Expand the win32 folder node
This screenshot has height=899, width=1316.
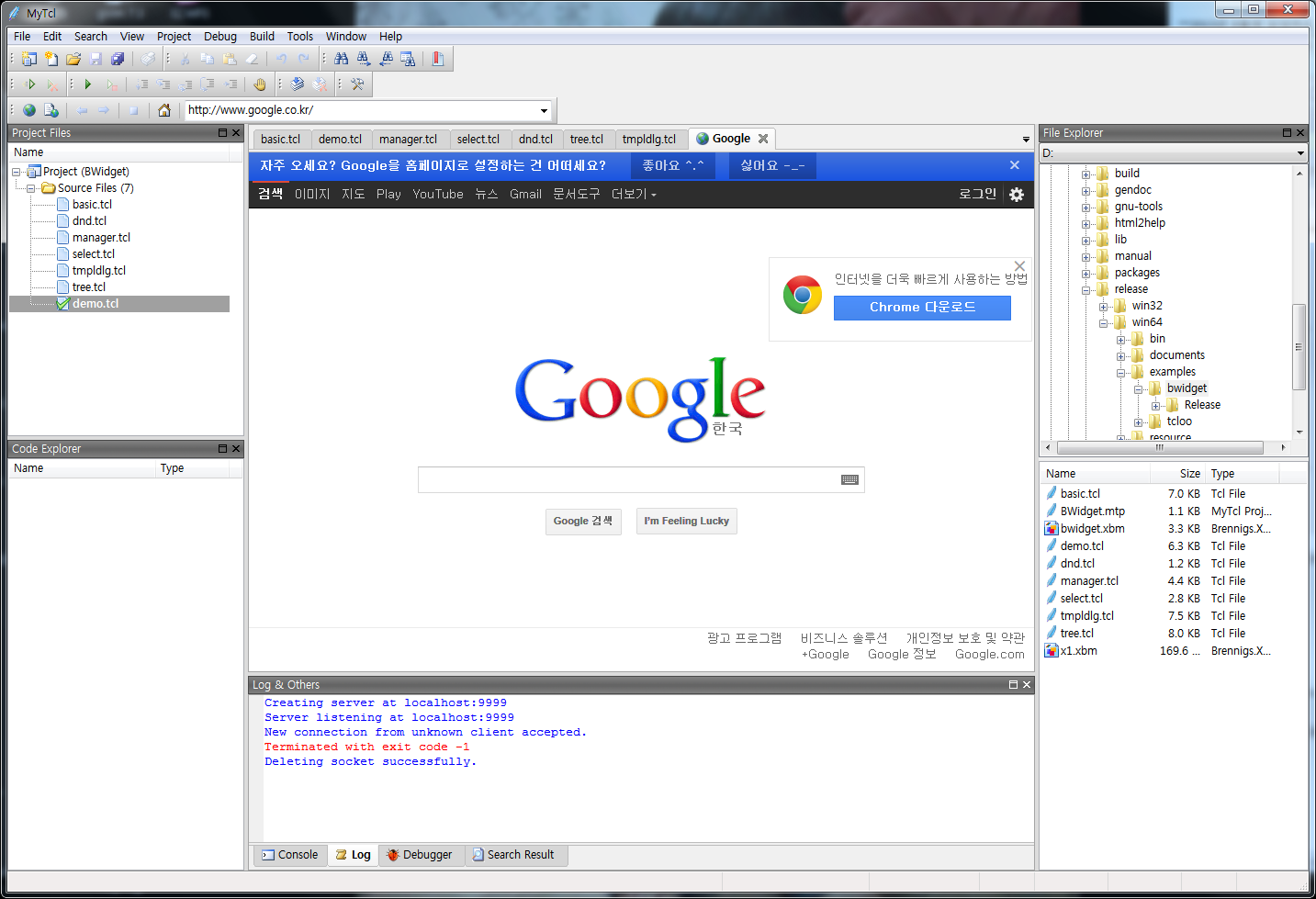1104,306
